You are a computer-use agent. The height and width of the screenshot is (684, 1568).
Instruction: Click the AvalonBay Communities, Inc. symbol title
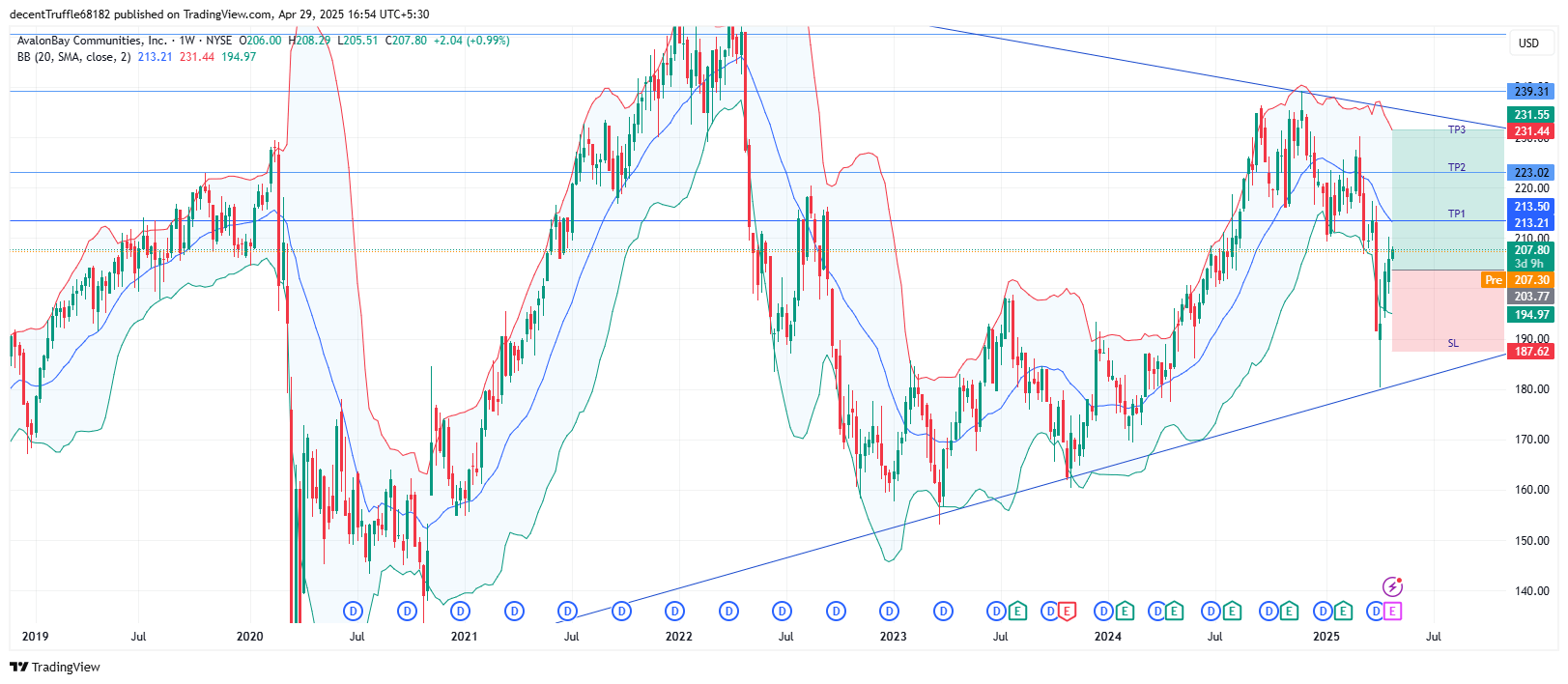92,41
